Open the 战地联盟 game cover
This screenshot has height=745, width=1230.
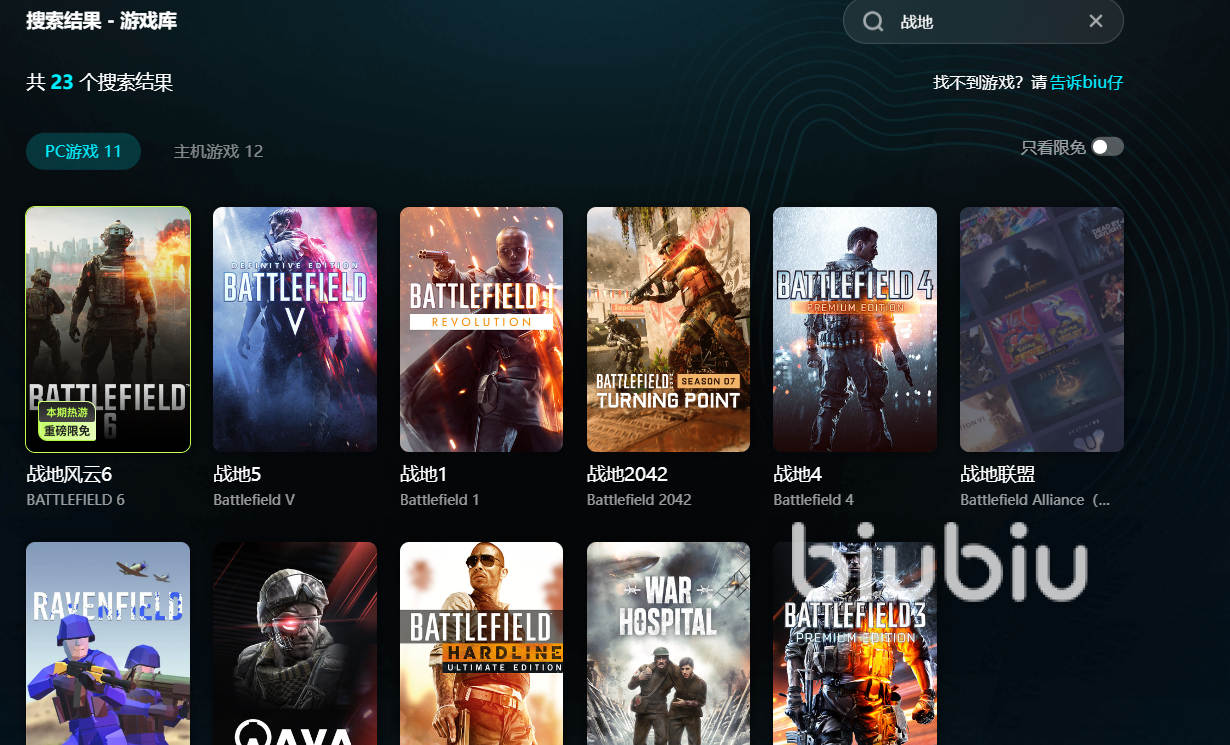pyautogui.click(x=1041, y=329)
